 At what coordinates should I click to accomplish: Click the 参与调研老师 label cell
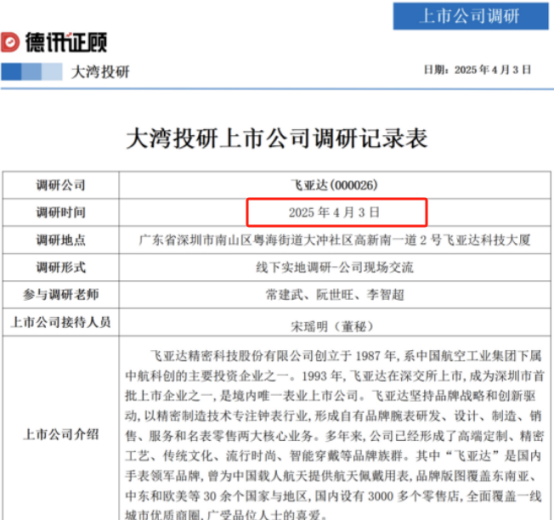pyautogui.click(x=61, y=295)
